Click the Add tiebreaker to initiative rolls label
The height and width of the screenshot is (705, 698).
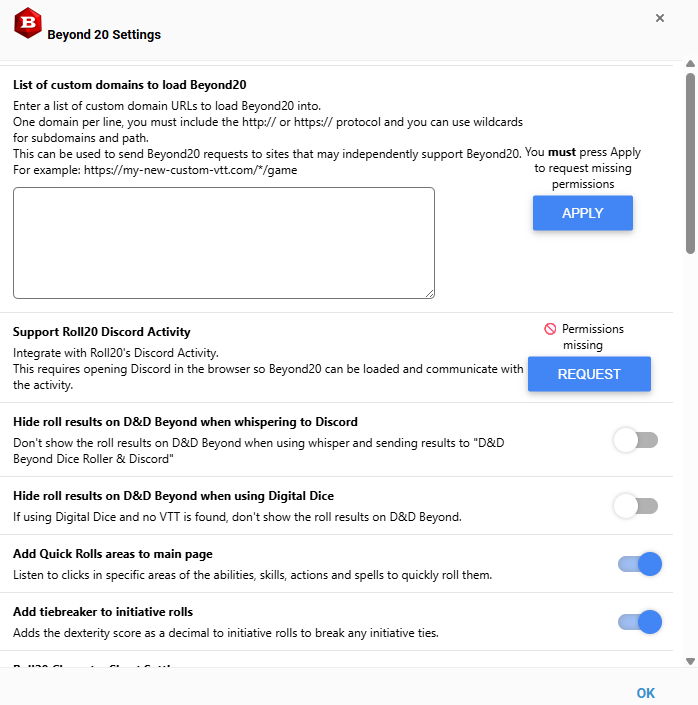coord(103,612)
